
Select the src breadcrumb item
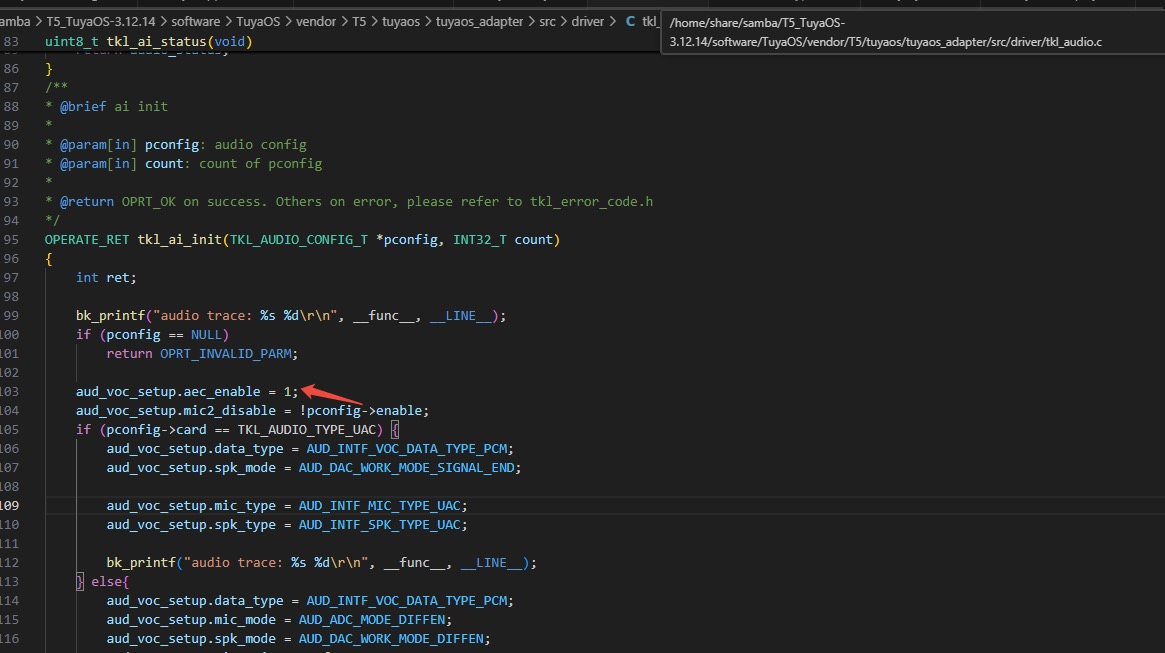pyautogui.click(x=547, y=21)
